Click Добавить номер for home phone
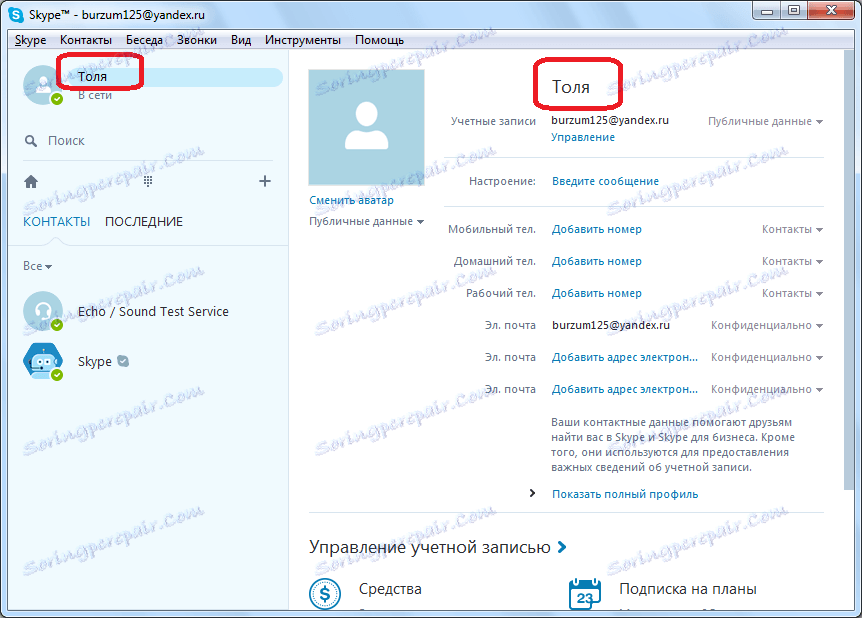 pyautogui.click(x=596, y=261)
